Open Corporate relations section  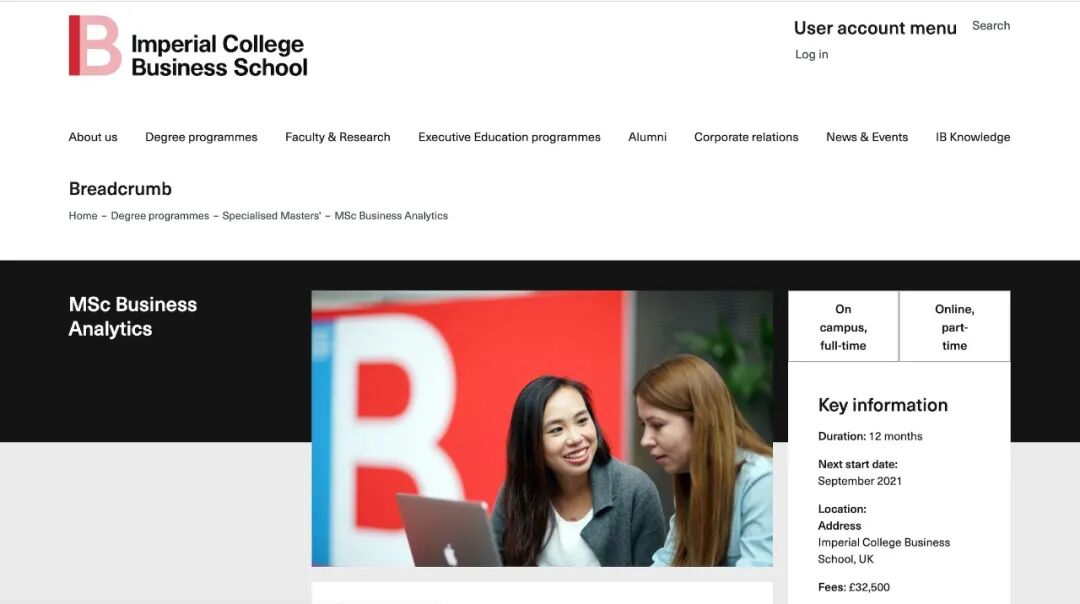pyautogui.click(x=746, y=137)
